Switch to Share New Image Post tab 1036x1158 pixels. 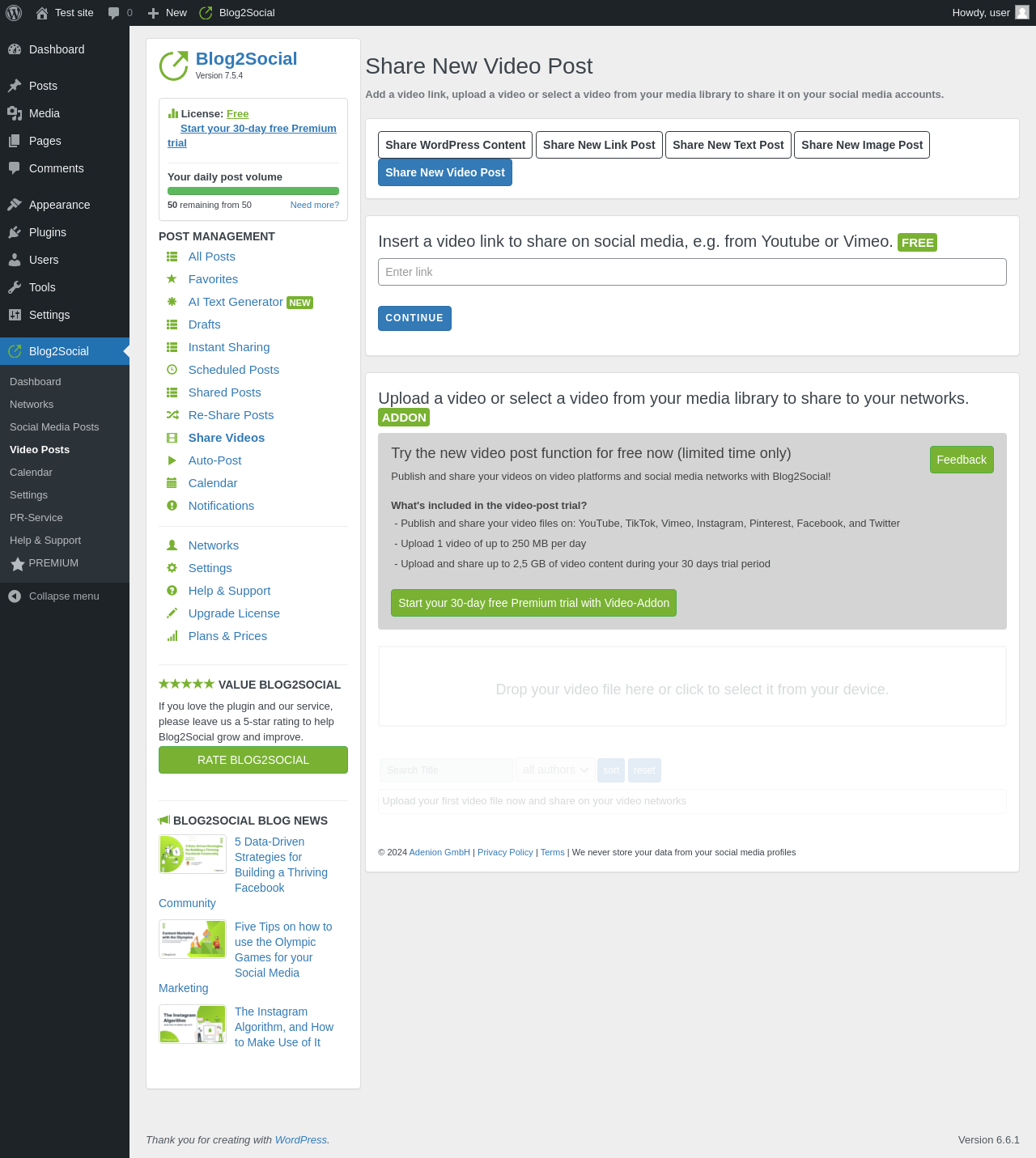point(861,145)
